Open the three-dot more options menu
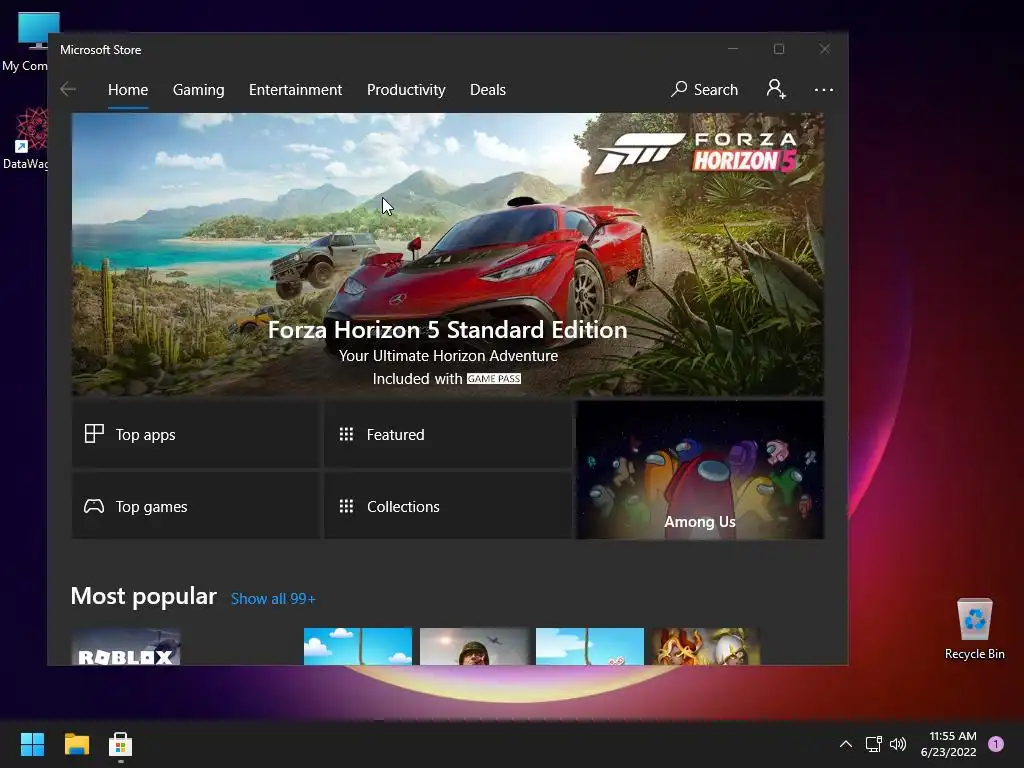The image size is (1024, 768). coord(824,89)
